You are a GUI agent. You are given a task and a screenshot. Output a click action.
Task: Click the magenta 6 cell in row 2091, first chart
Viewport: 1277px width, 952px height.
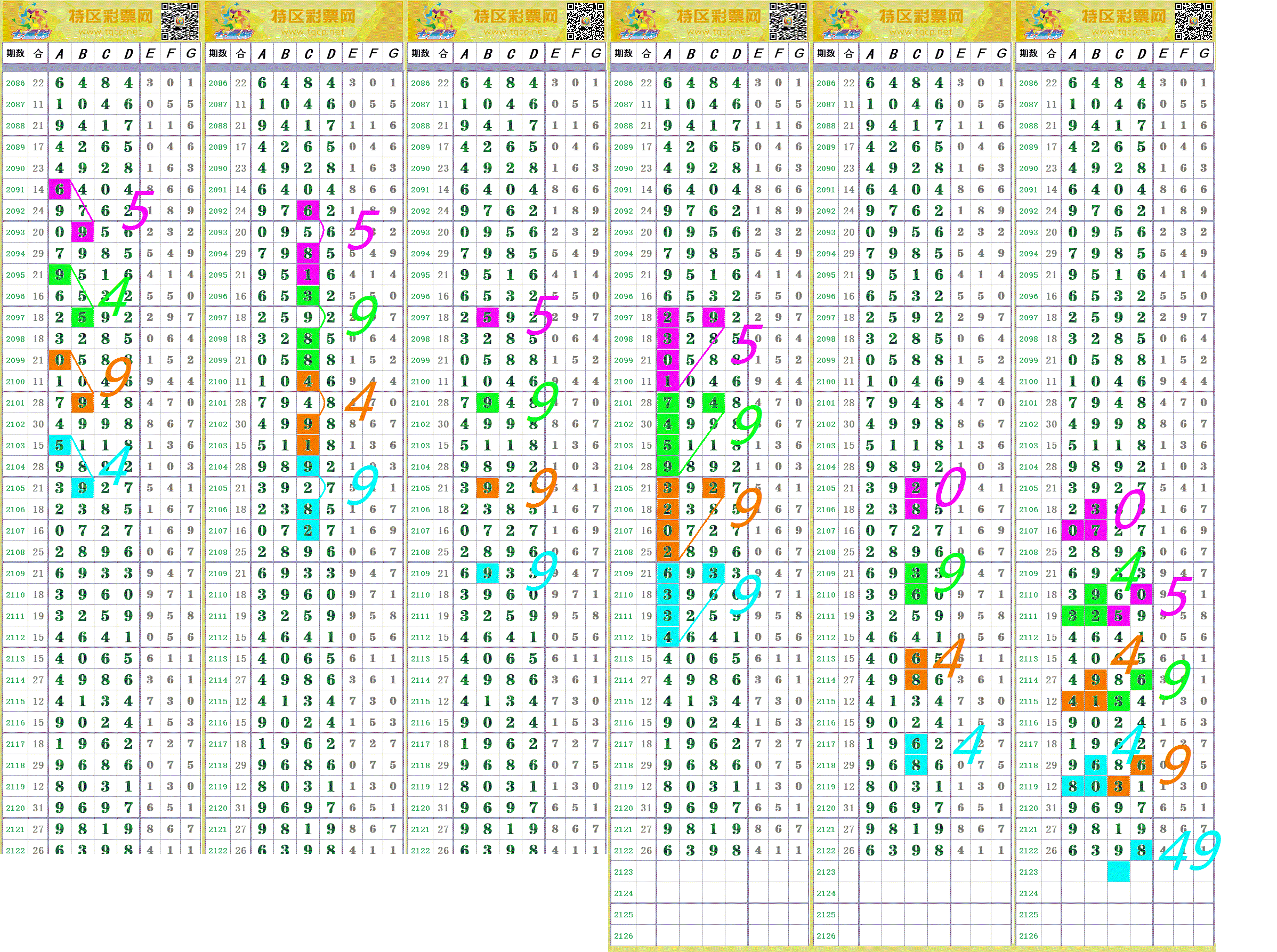(59, 189)
